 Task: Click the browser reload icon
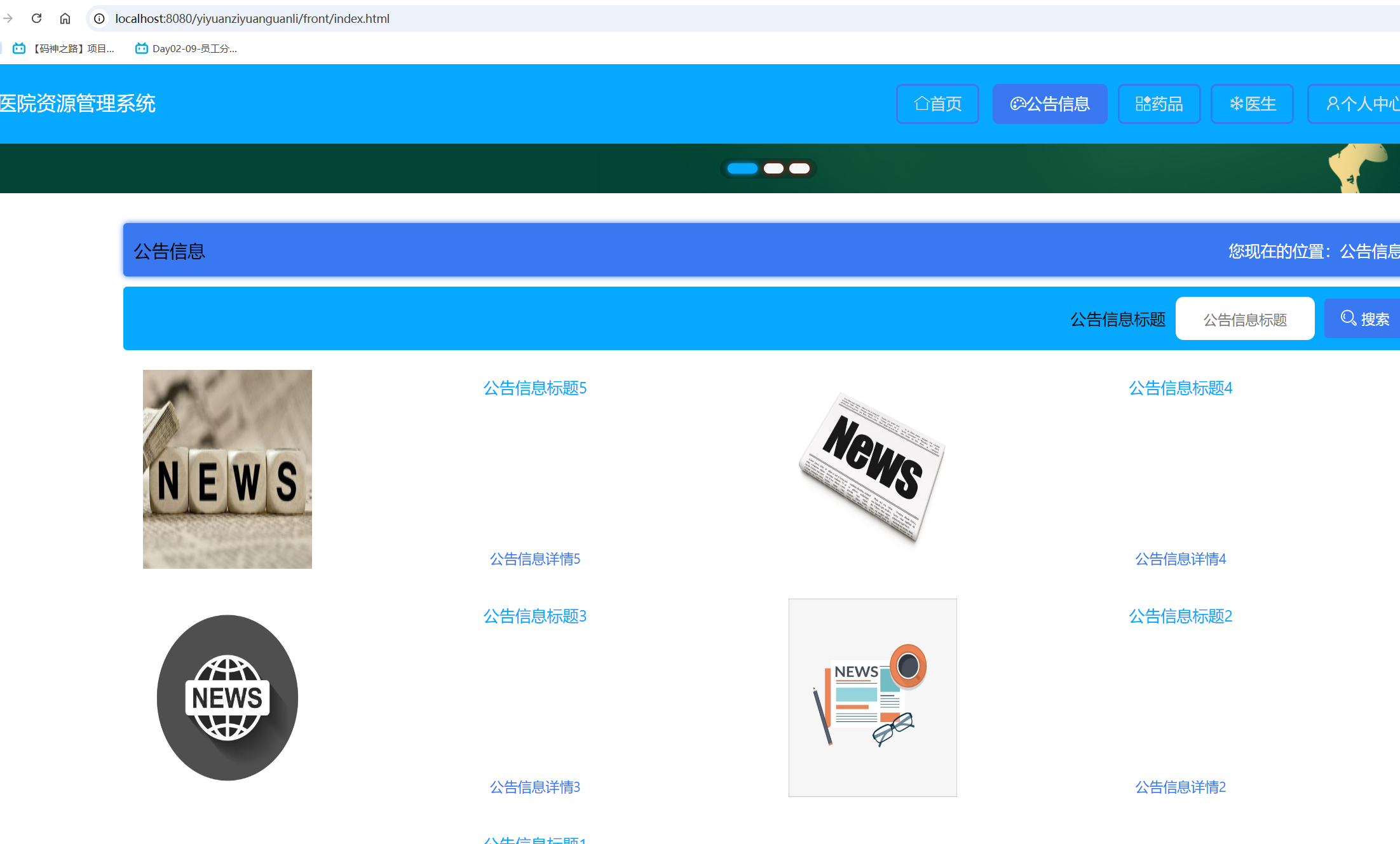tap(36, 18)
